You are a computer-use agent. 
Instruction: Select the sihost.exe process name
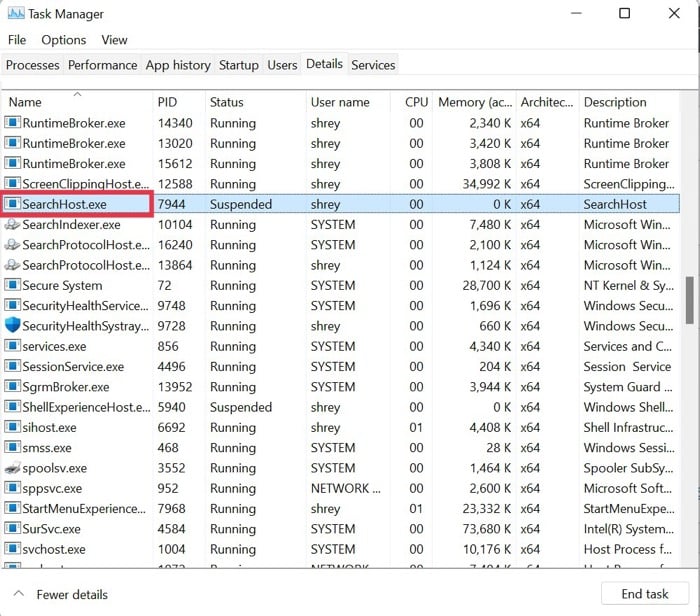pyautogui.click(x=49, y=427)
